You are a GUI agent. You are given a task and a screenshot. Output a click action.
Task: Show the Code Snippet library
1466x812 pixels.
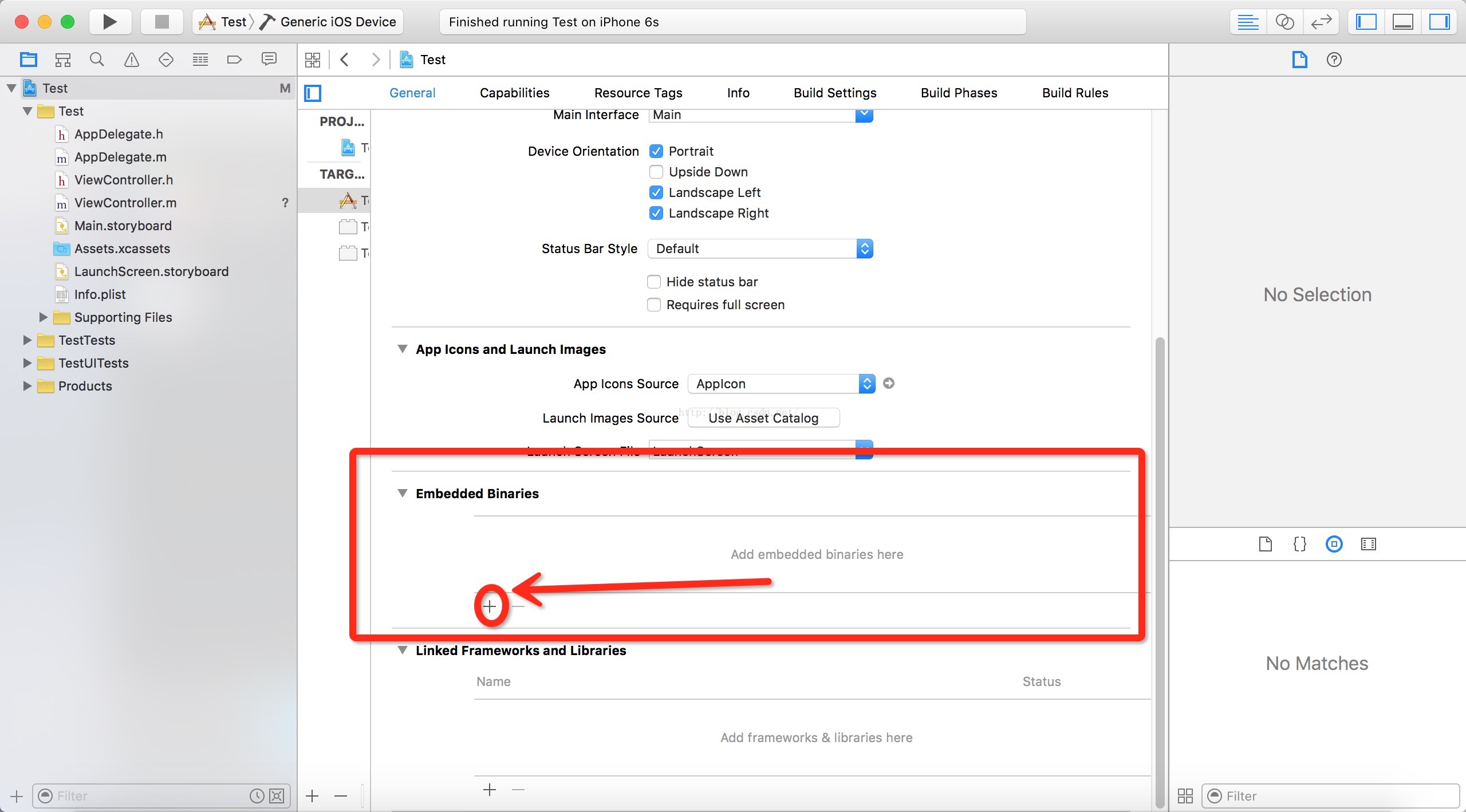pos(1300,544)
